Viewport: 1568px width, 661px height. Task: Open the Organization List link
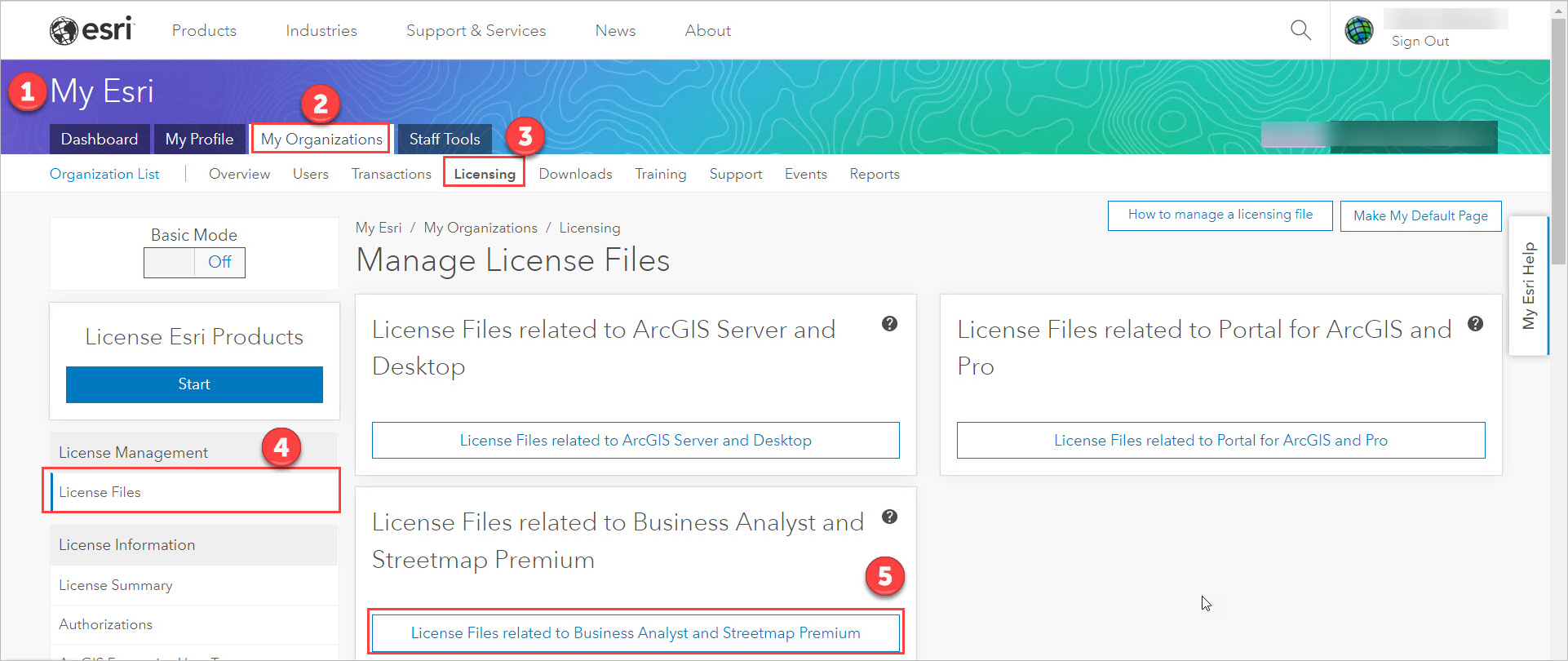[104, 174]
